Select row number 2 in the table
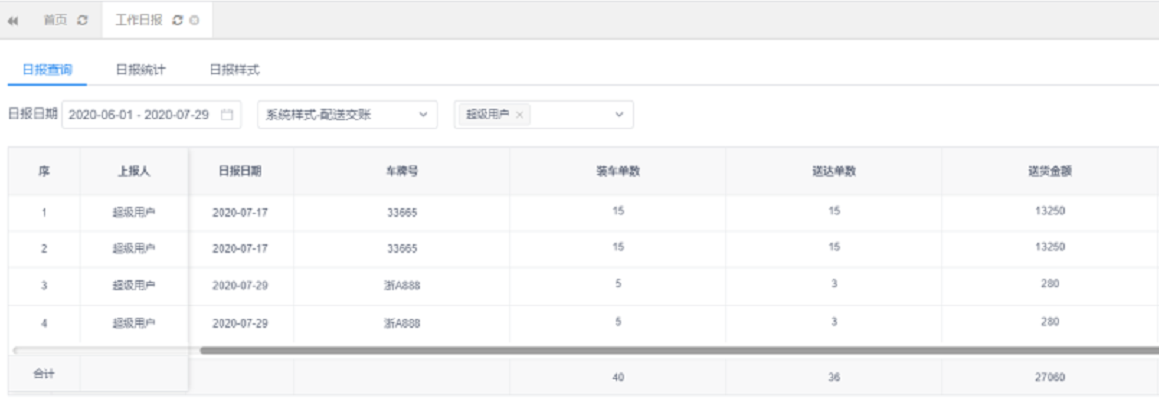The height and width of the screenshot is (398, 1159). tap(44, 249)
